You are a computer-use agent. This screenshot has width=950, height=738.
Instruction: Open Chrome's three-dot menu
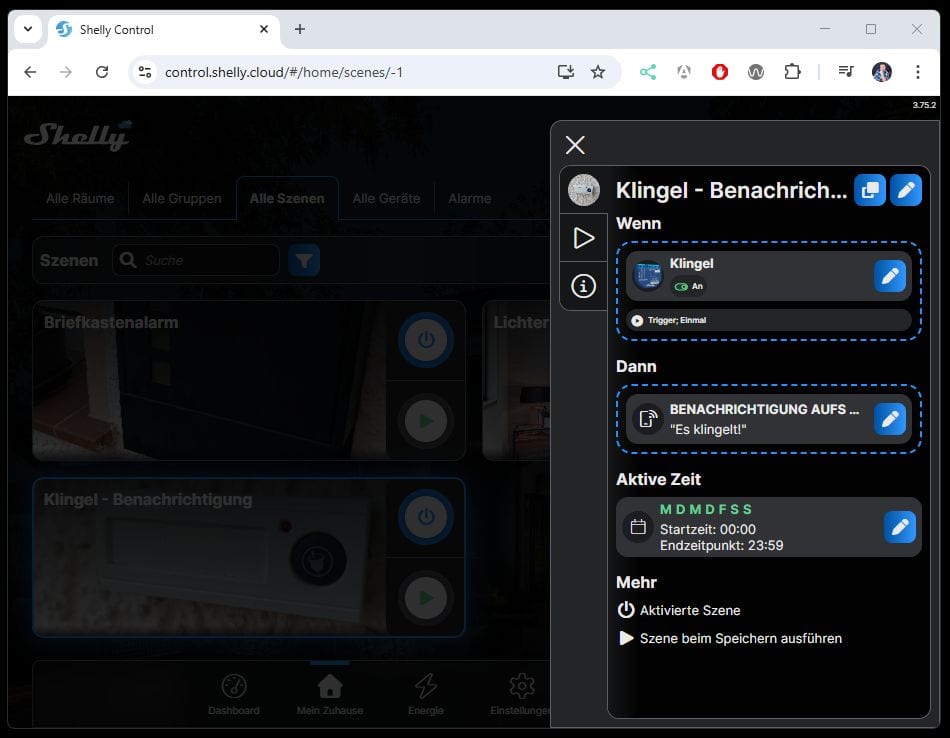point(917,72)
